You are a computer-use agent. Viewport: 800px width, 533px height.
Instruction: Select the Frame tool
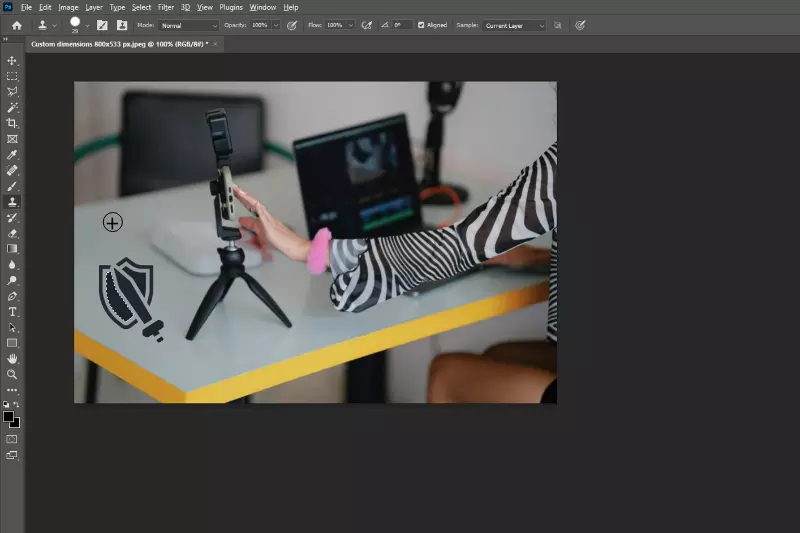pyautogui.click(x=12, y=139)
